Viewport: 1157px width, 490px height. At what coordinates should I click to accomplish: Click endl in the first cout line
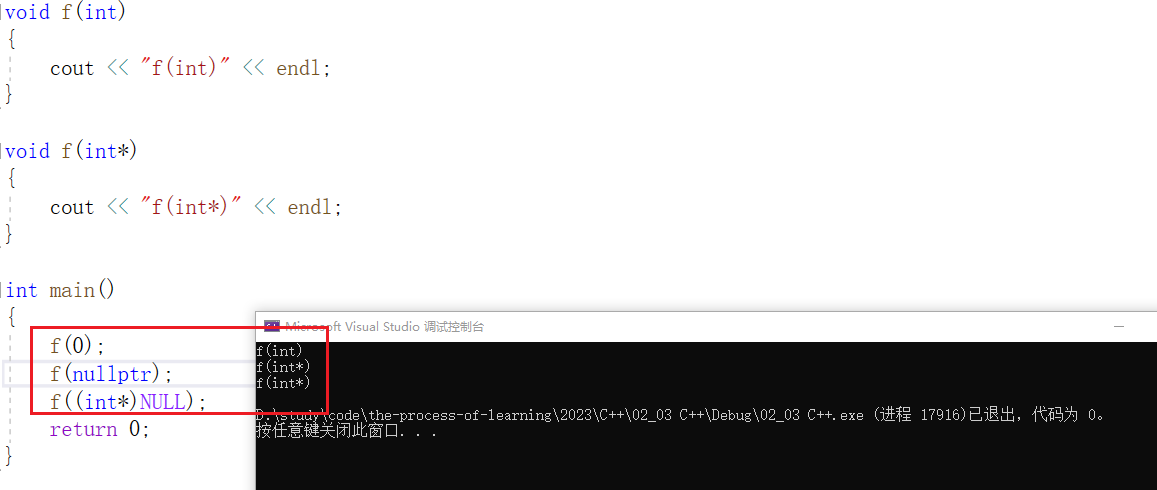click(x=299, y=69)
